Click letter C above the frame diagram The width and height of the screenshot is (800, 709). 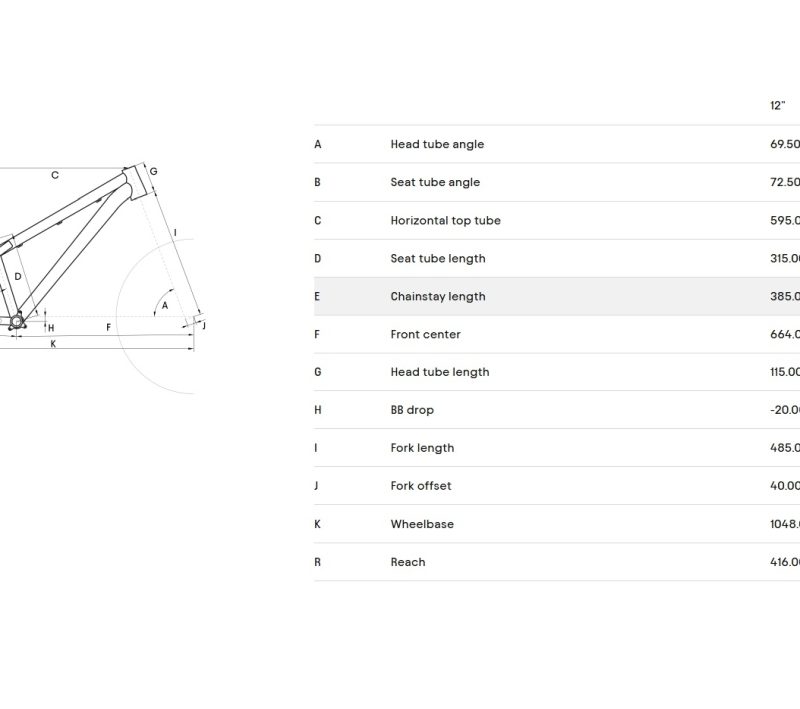click(55, 176)
